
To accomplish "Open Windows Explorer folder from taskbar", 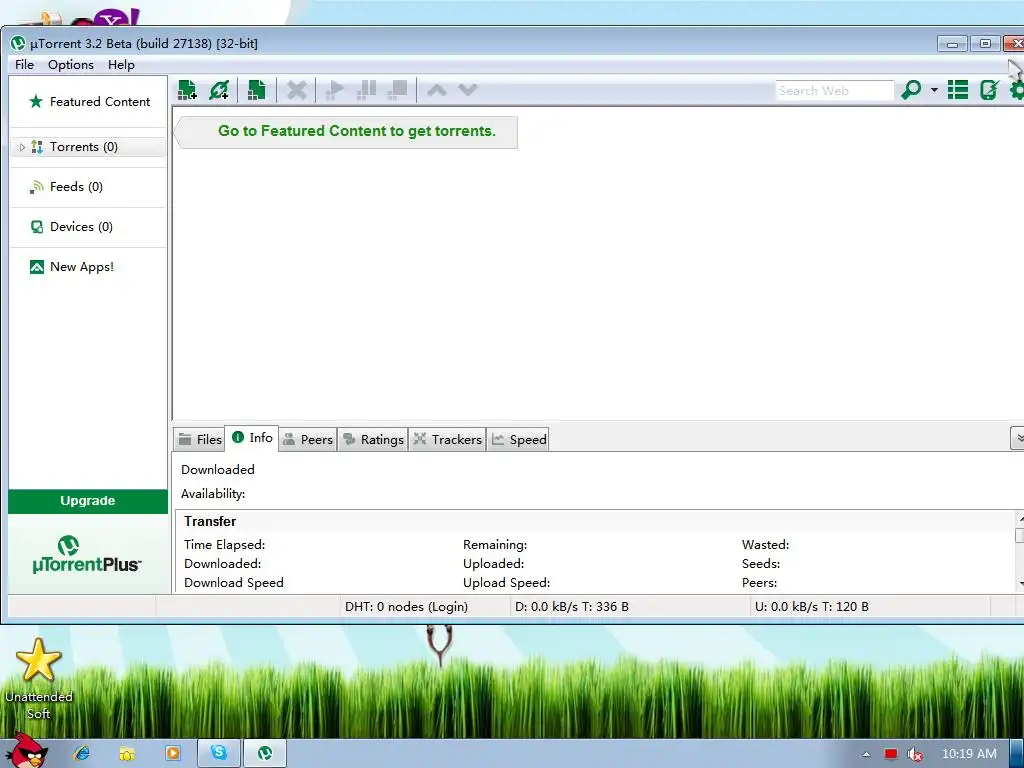I will pos(127,753).
